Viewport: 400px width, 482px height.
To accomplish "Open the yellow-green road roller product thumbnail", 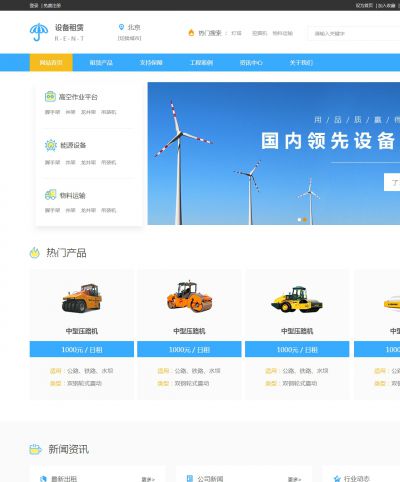I will coord(297,299).
